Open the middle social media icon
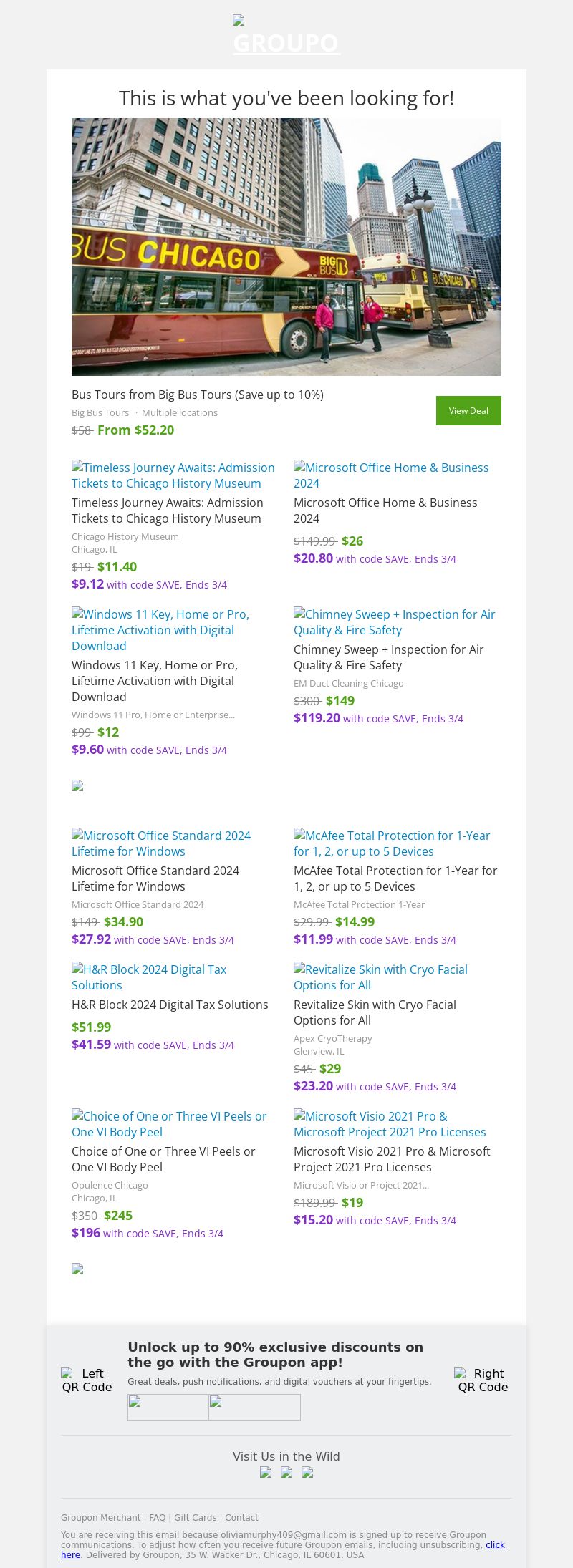Image resolution: width=573 pixels, height=1568 pixels. 286,1473
